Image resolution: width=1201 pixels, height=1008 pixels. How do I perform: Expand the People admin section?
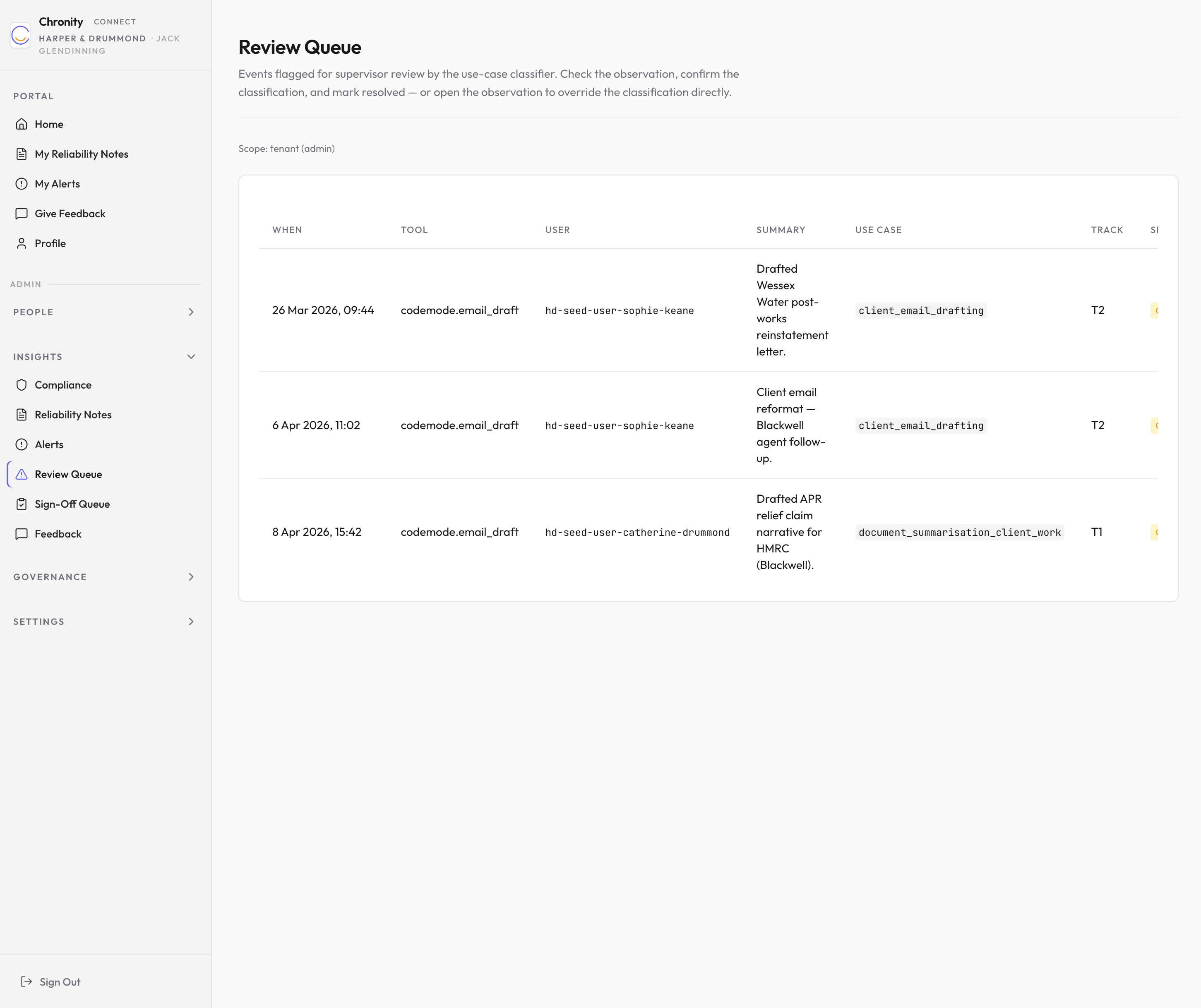tap(191, 312)
